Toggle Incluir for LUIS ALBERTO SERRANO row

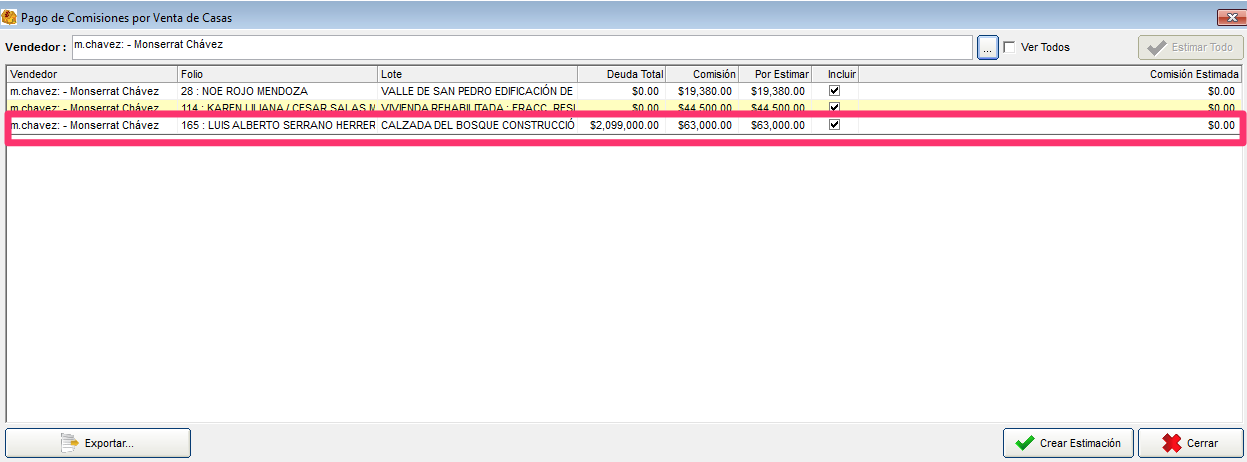(x=834, y=125)
